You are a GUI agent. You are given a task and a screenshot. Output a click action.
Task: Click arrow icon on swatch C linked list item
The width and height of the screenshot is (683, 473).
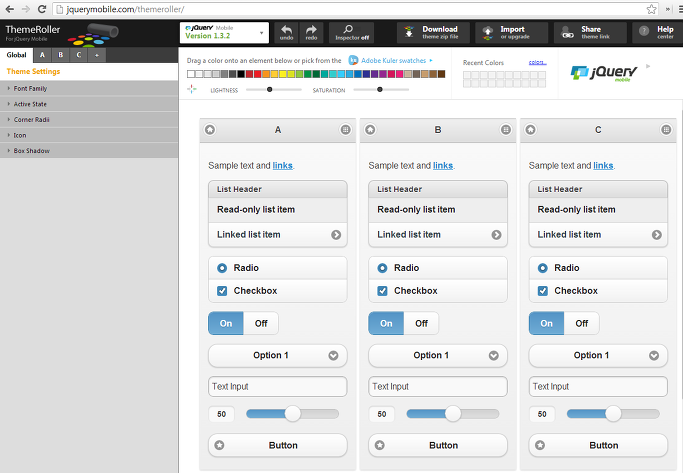(656, 235)
